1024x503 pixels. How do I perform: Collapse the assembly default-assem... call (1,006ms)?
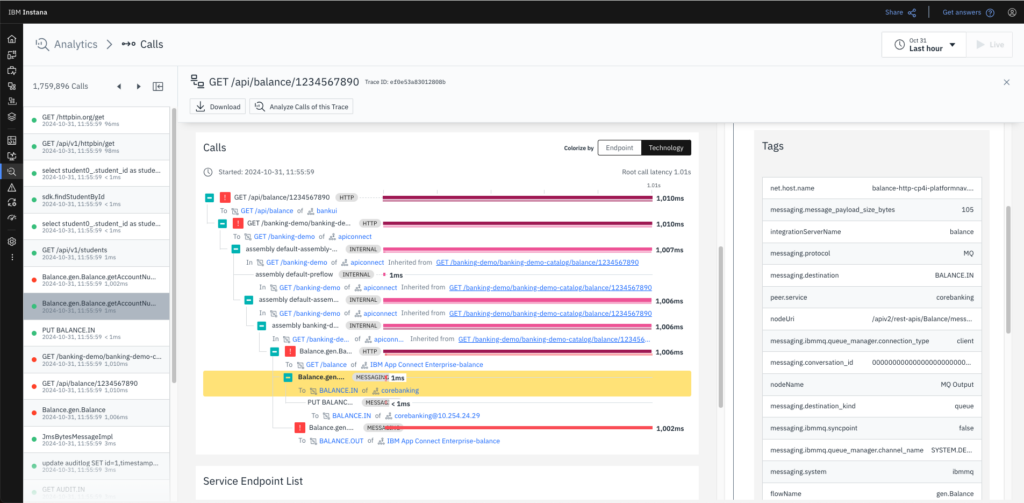point(249,300)
